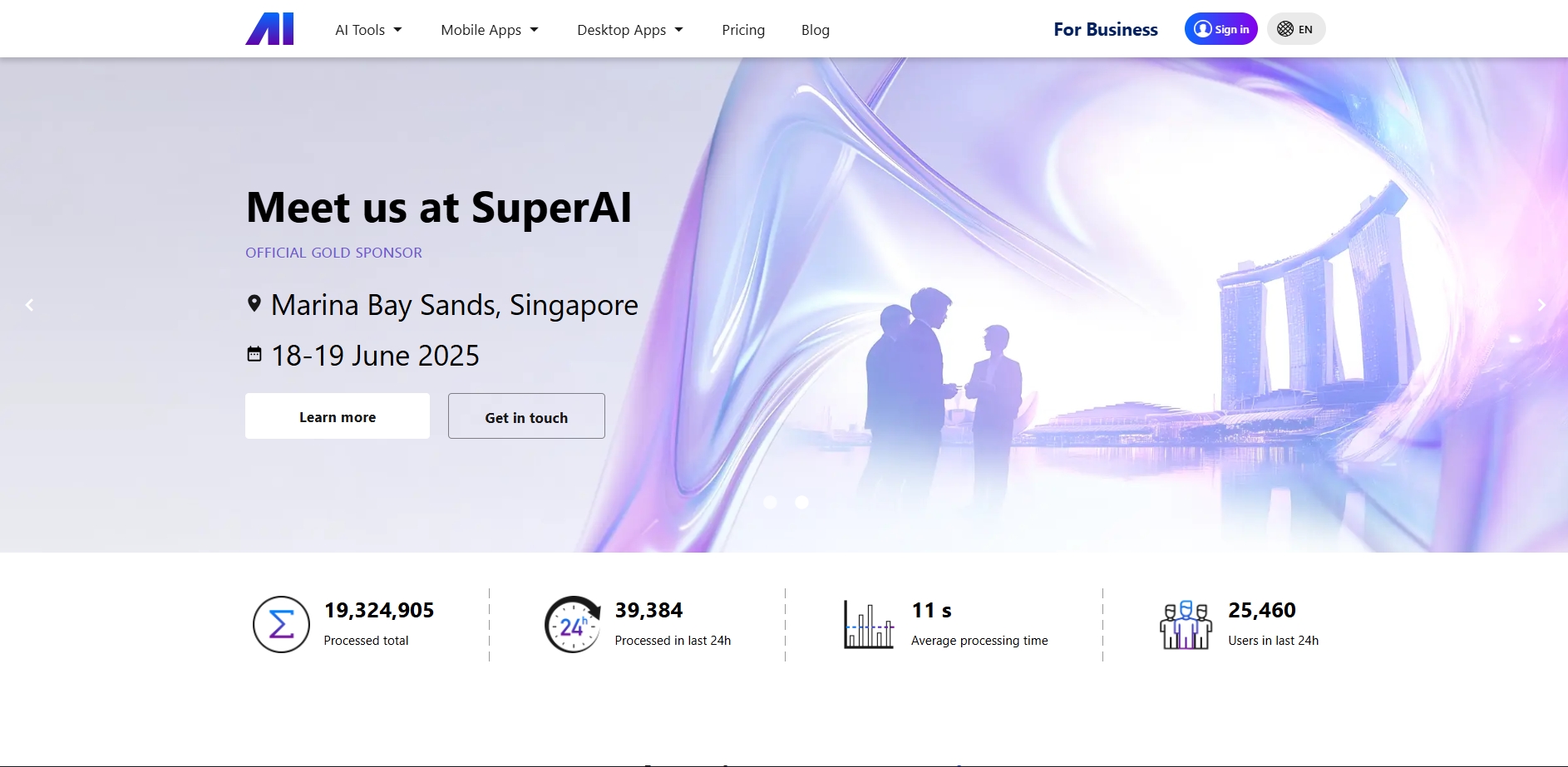The width and height of the screenshot is (1568, 767).
Task: Click the '18-19 June 2025' date text
Action: click(x=375, y=356)
